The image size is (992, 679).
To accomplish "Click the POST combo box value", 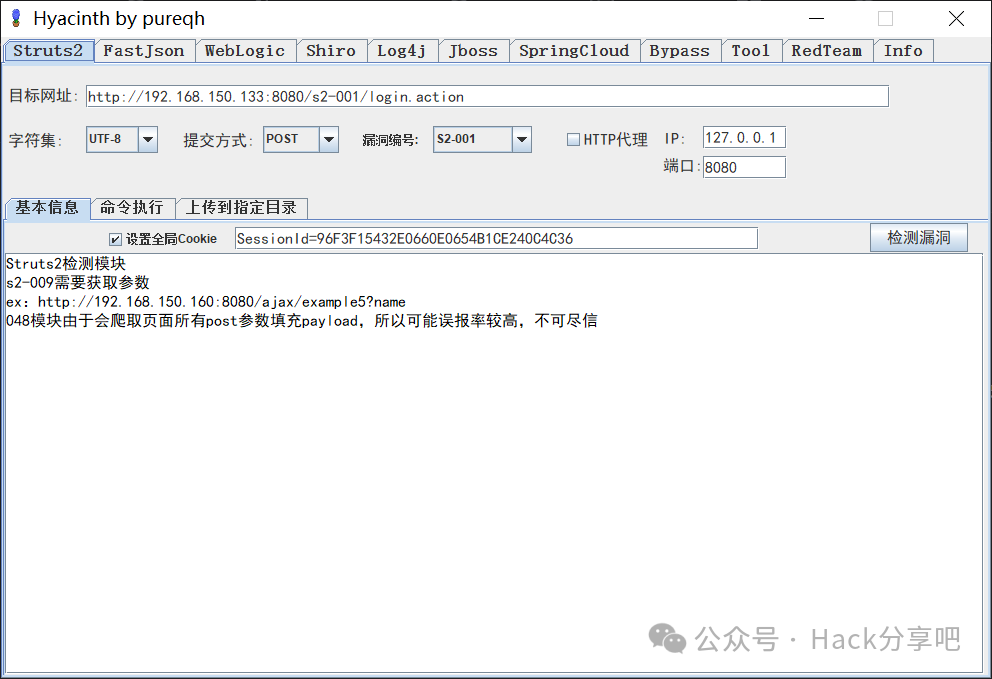I will point(291,139).
